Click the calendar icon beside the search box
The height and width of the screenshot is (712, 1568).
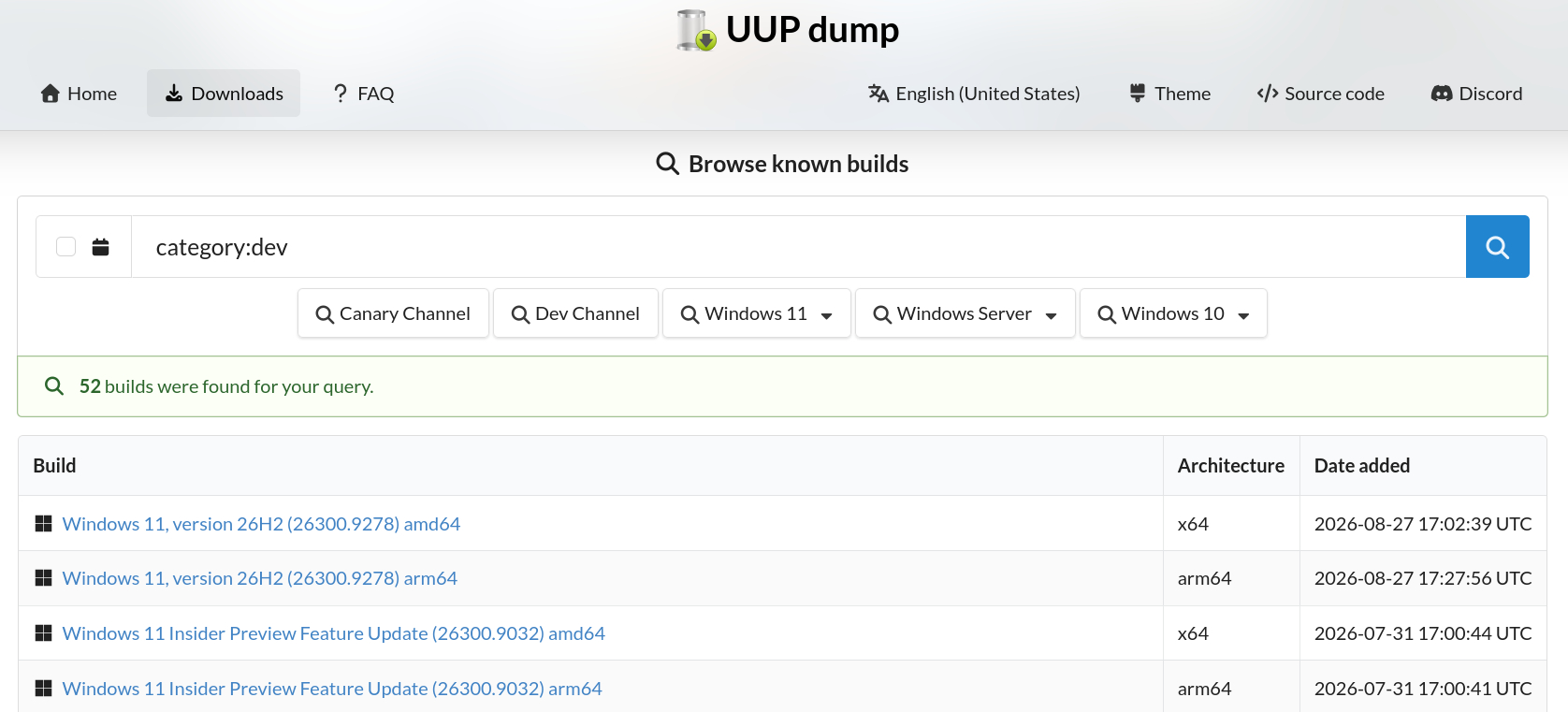(x=101, y=247)
